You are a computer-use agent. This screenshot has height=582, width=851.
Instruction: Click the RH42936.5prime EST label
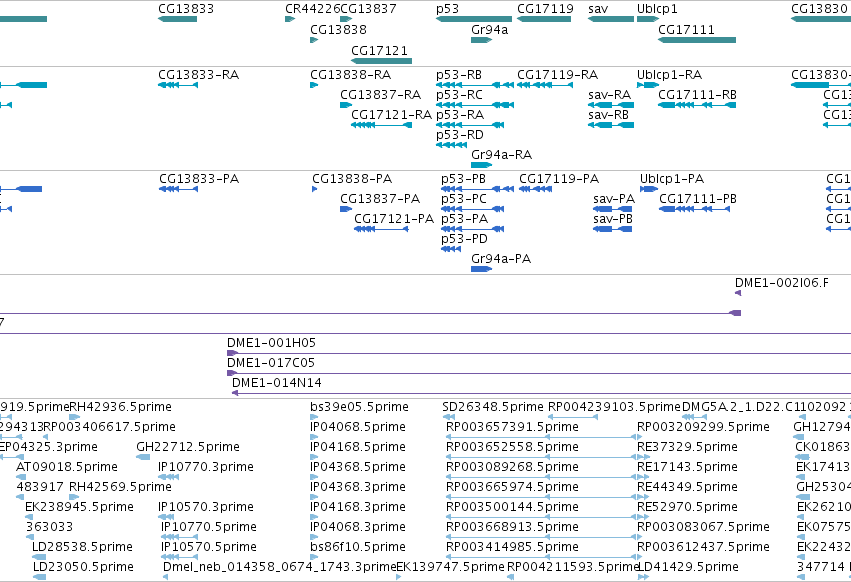(120, 407)
